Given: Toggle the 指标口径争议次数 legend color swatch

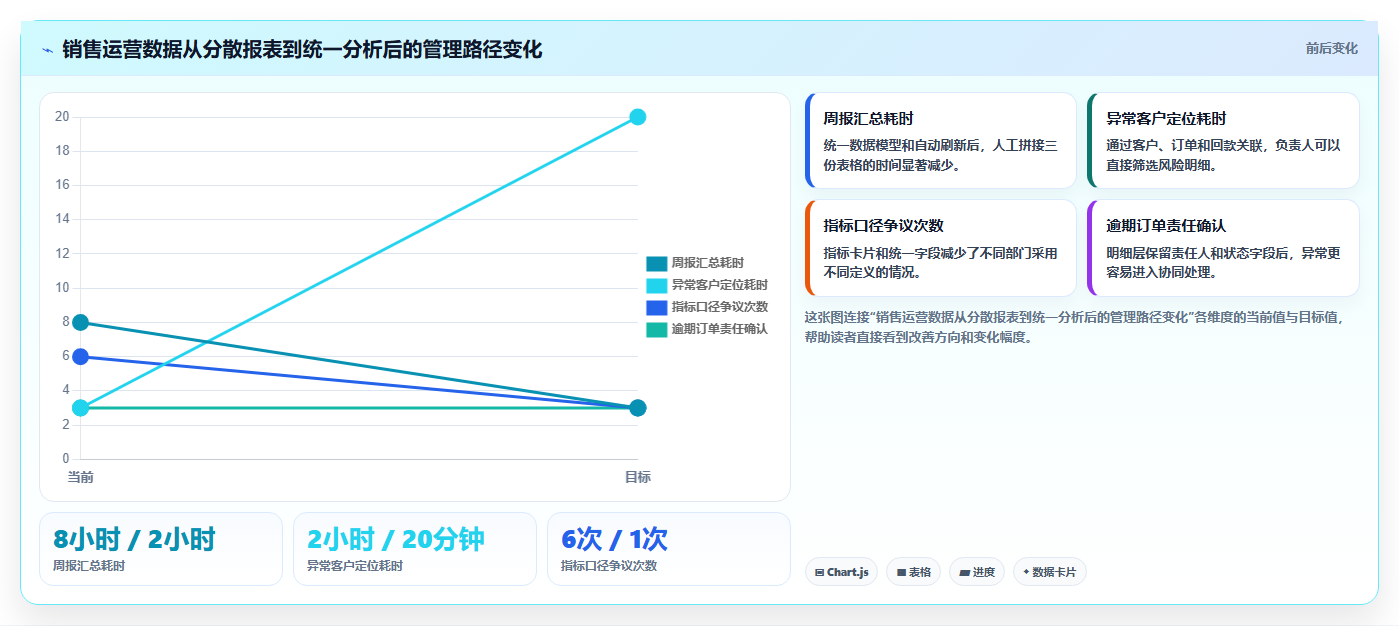Looking at the screenshot, I should (656, 307).
